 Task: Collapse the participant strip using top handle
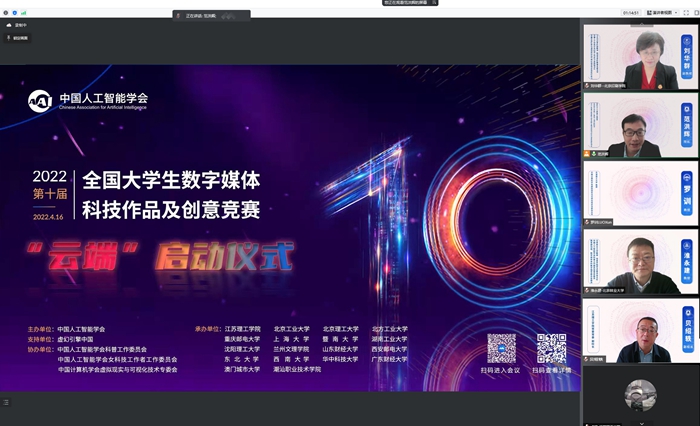click(x=641, y=22)
